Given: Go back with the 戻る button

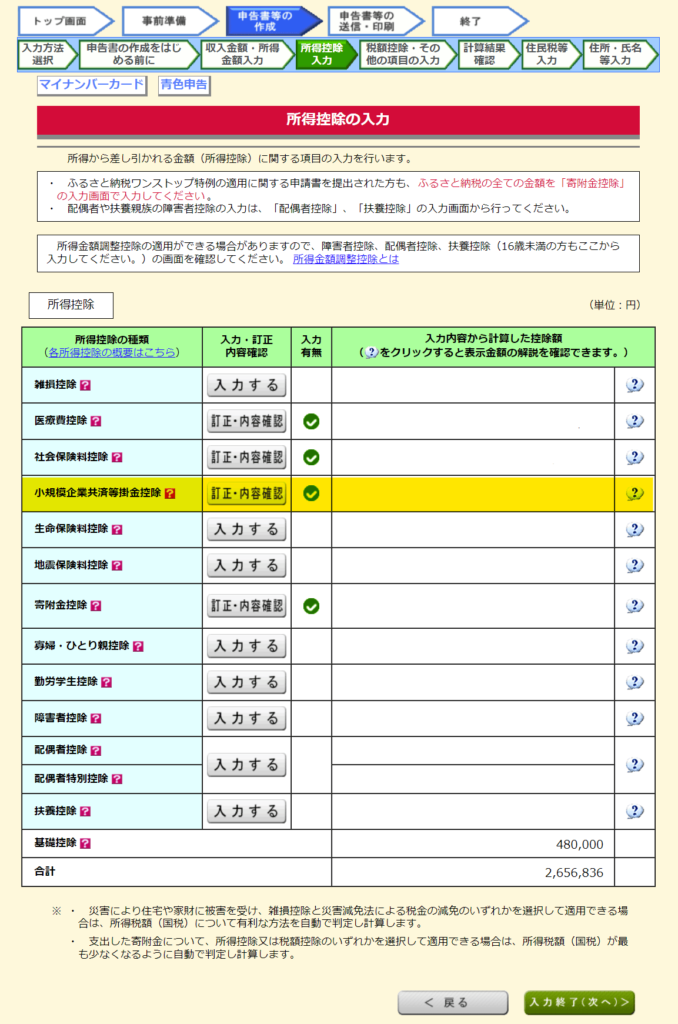Looking at the screenshot, I should coord(445,1002).
